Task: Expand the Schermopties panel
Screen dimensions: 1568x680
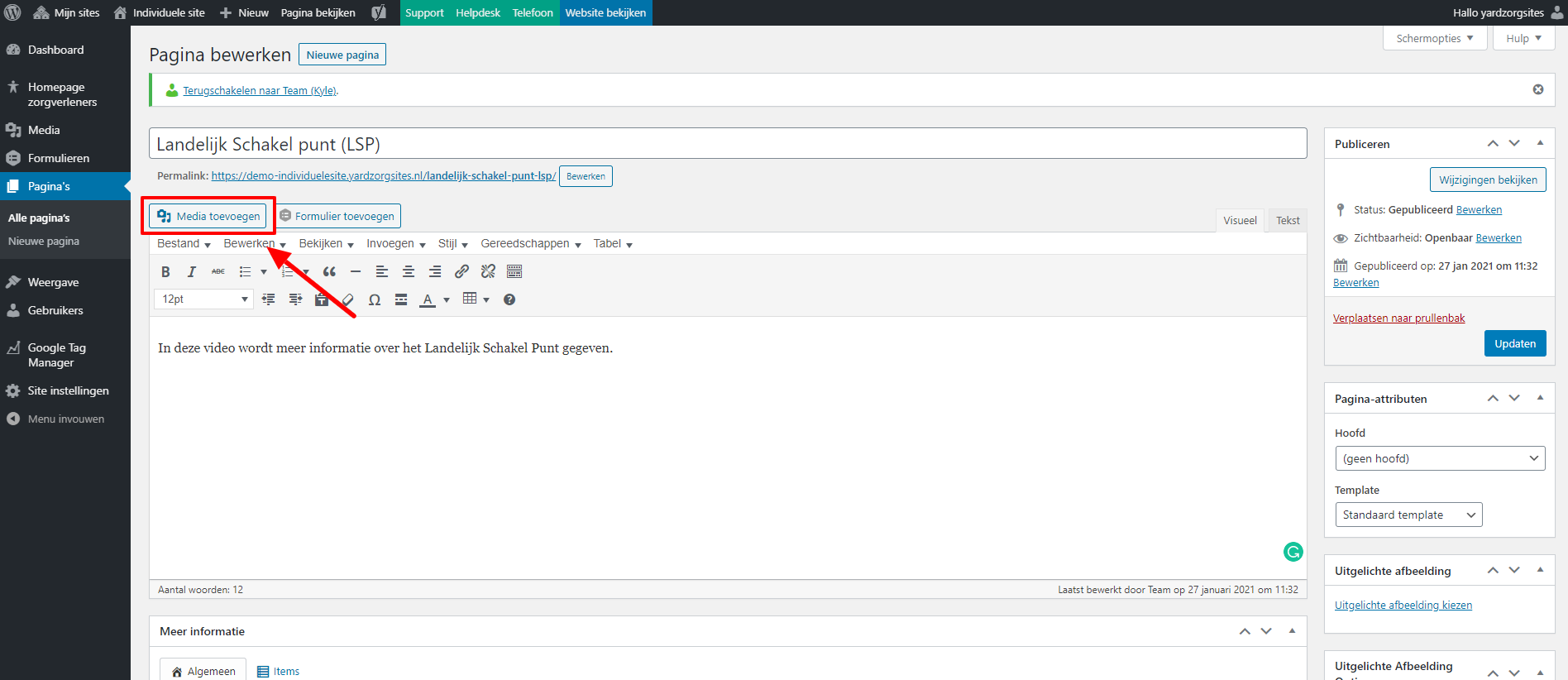Action: 1435,38
